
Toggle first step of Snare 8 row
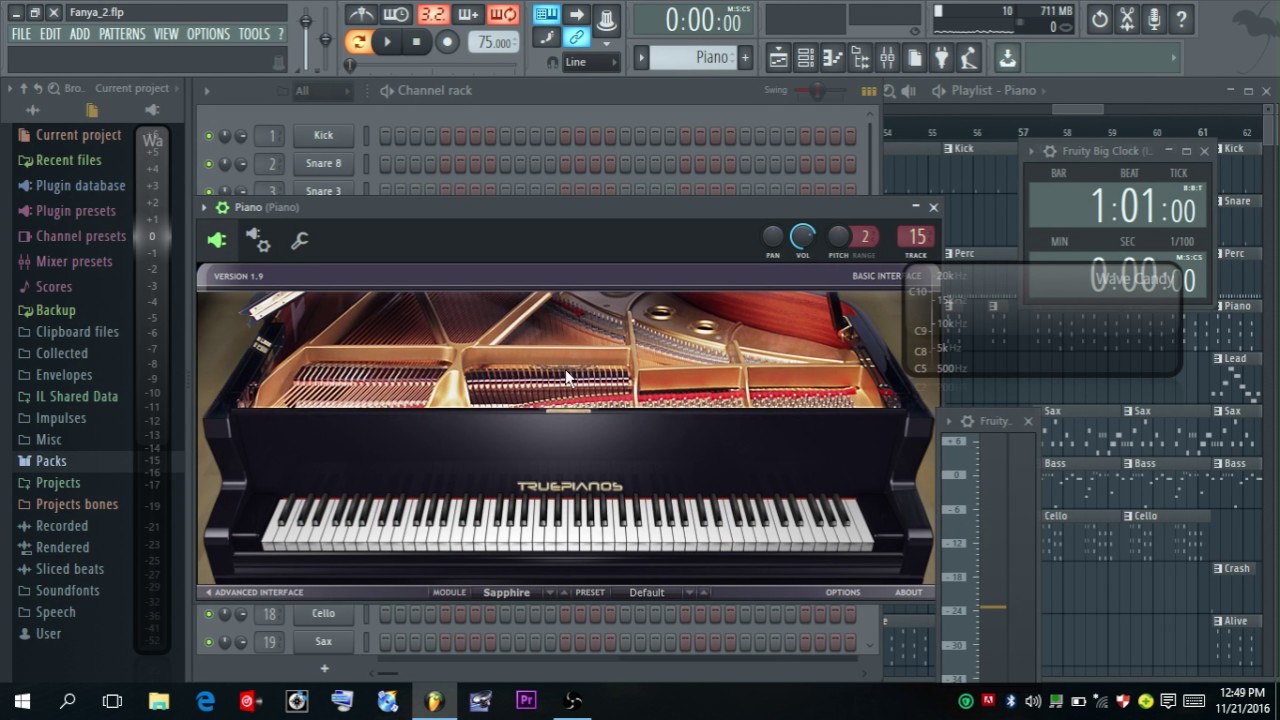click(x=386, y=164)
